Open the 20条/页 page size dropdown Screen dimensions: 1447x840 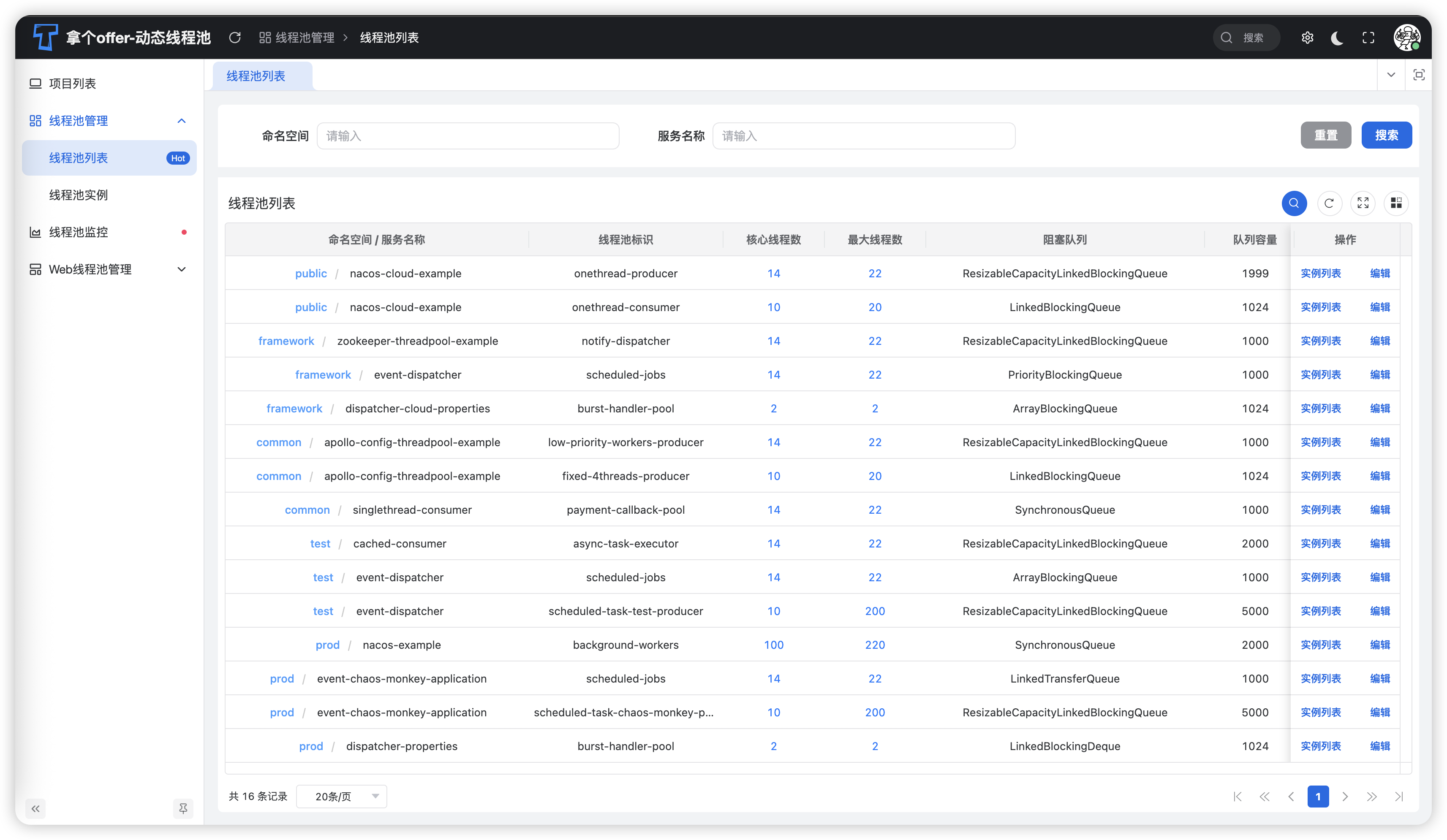tap(342, 797)
